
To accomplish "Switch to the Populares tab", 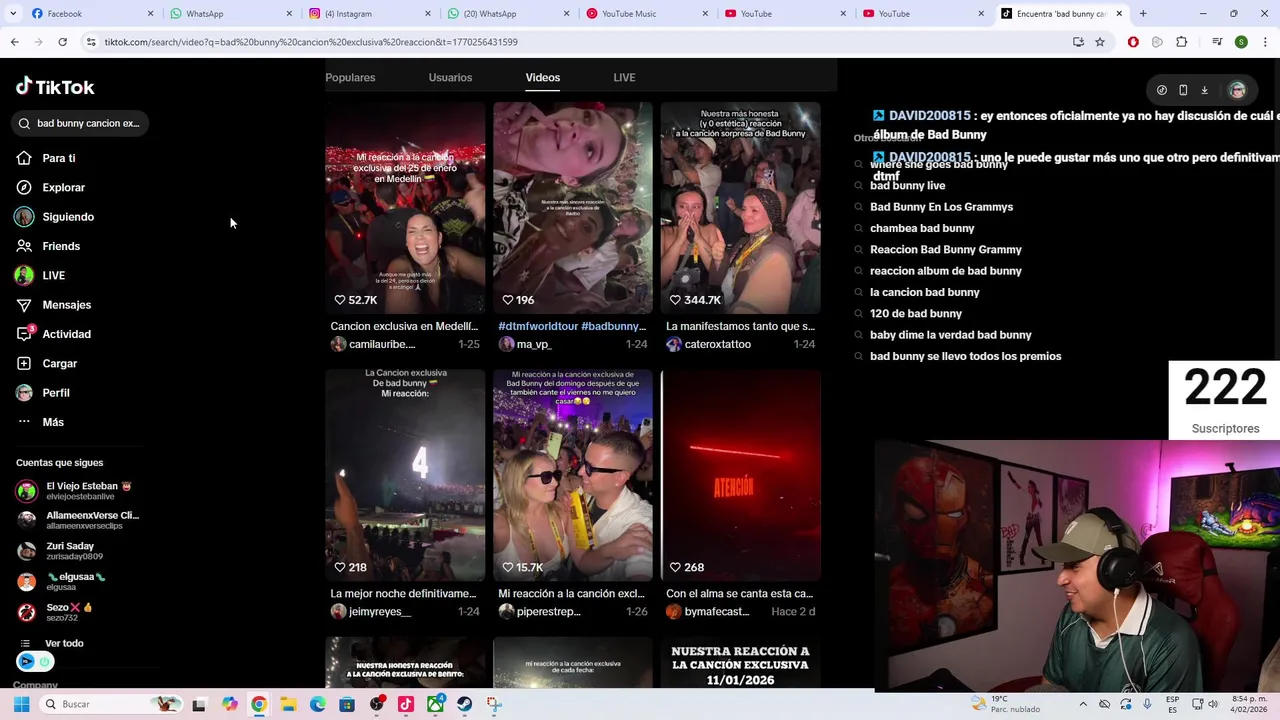I will tap(350, 77).
